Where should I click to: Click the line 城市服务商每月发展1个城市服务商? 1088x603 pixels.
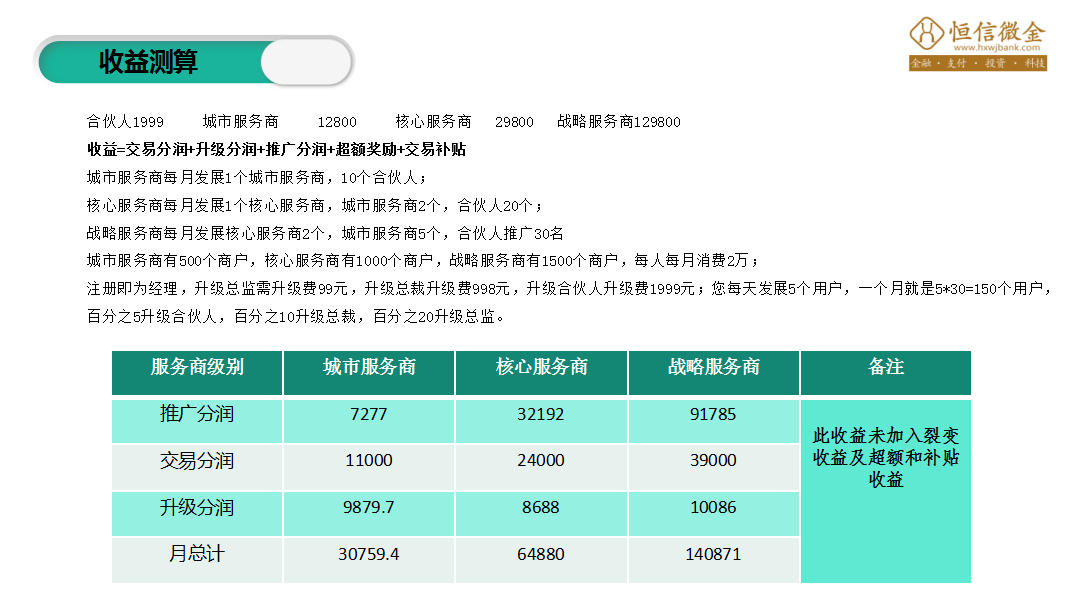click(x=257, y=178)
